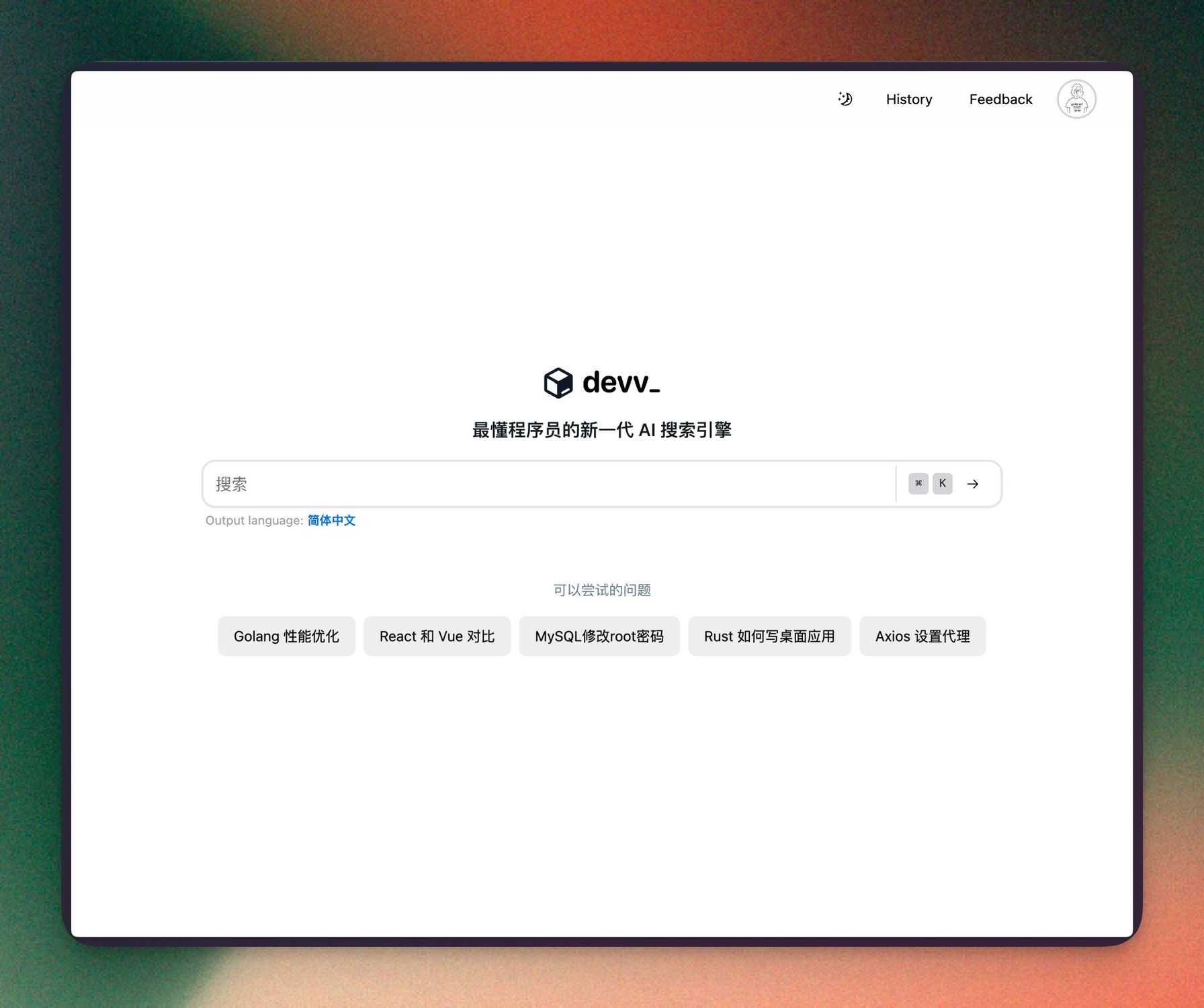Screen dimensions: 1204x1008
Task: Click the devv_ wordmark text
Action: 621,382
